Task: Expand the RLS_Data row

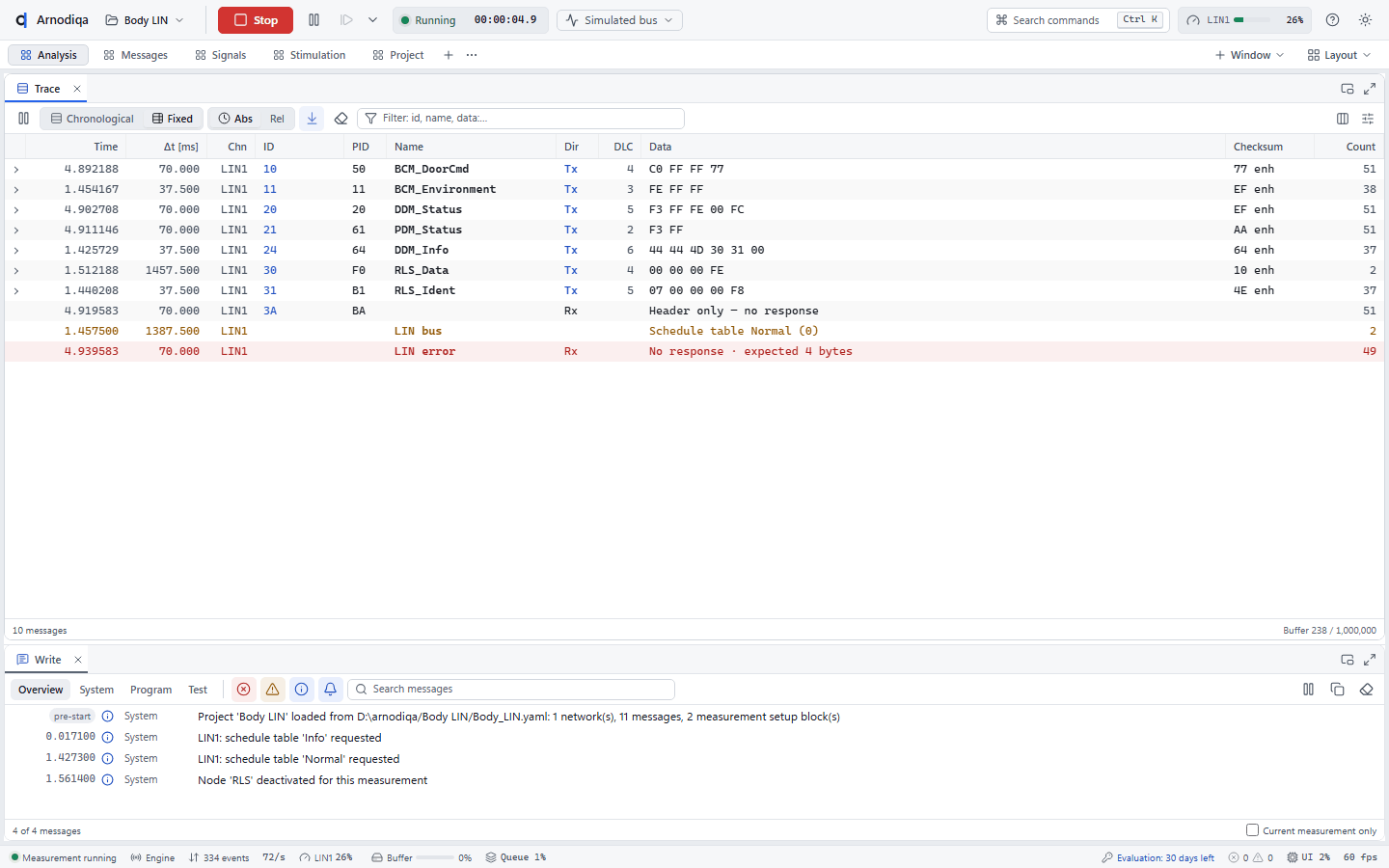Action: [x=16, y=270]
